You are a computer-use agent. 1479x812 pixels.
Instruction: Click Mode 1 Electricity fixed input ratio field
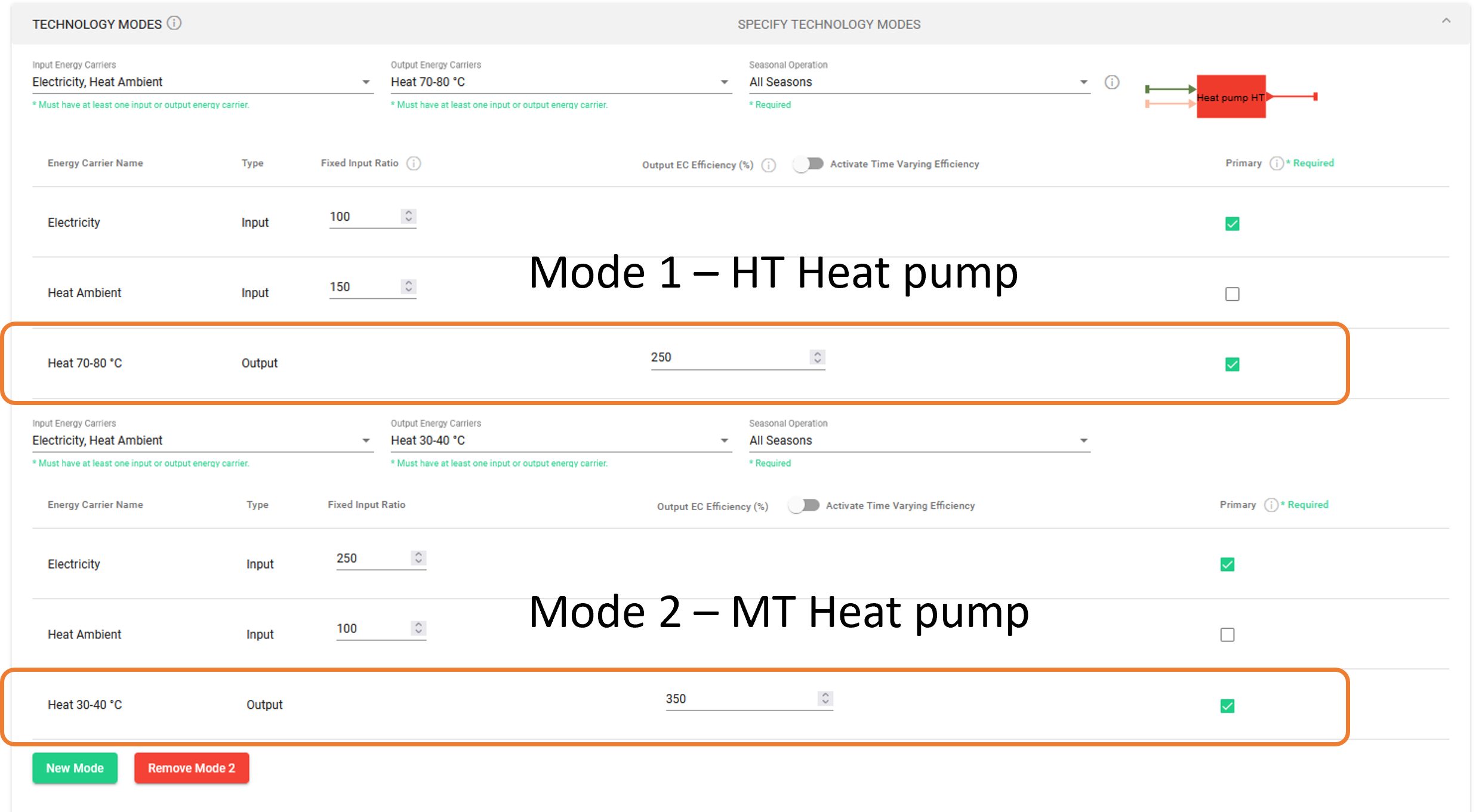click(364, 217)
